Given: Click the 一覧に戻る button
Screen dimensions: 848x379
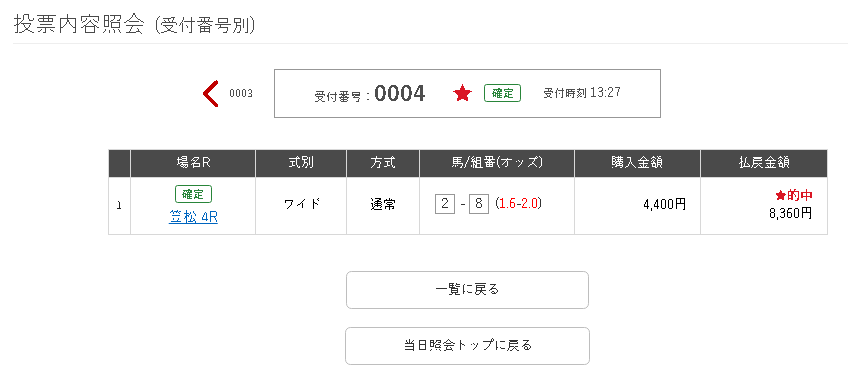Looking at the screenshot, I should [x=467, y=290].
